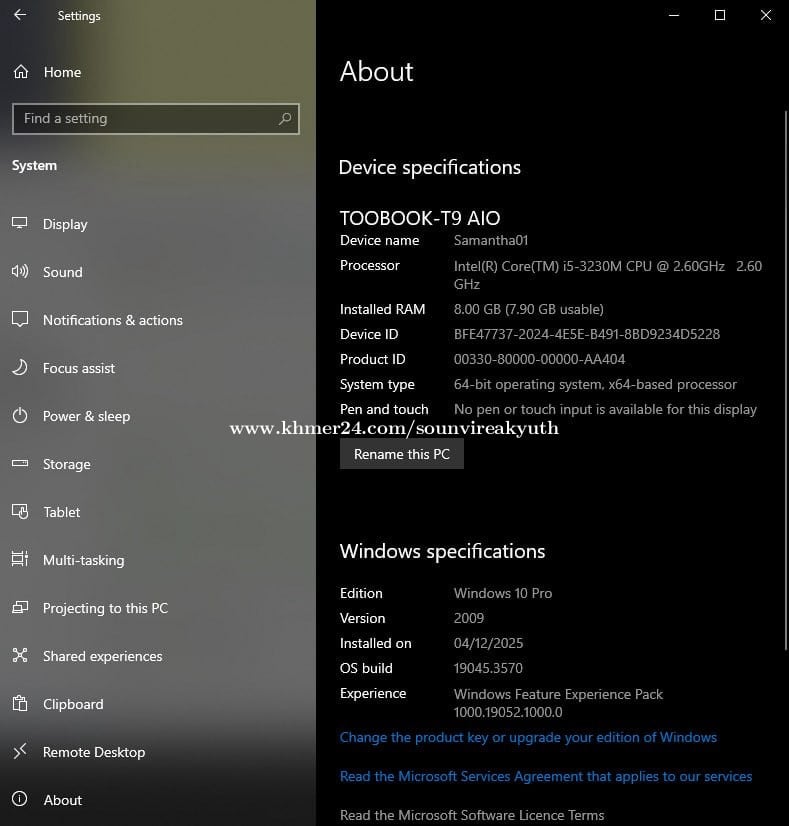789x826 pixels.
Task: Select Device ID value BFE47737-2024-4E5E-B491-8BD9234D5228
Action: (x=587, y=335)
